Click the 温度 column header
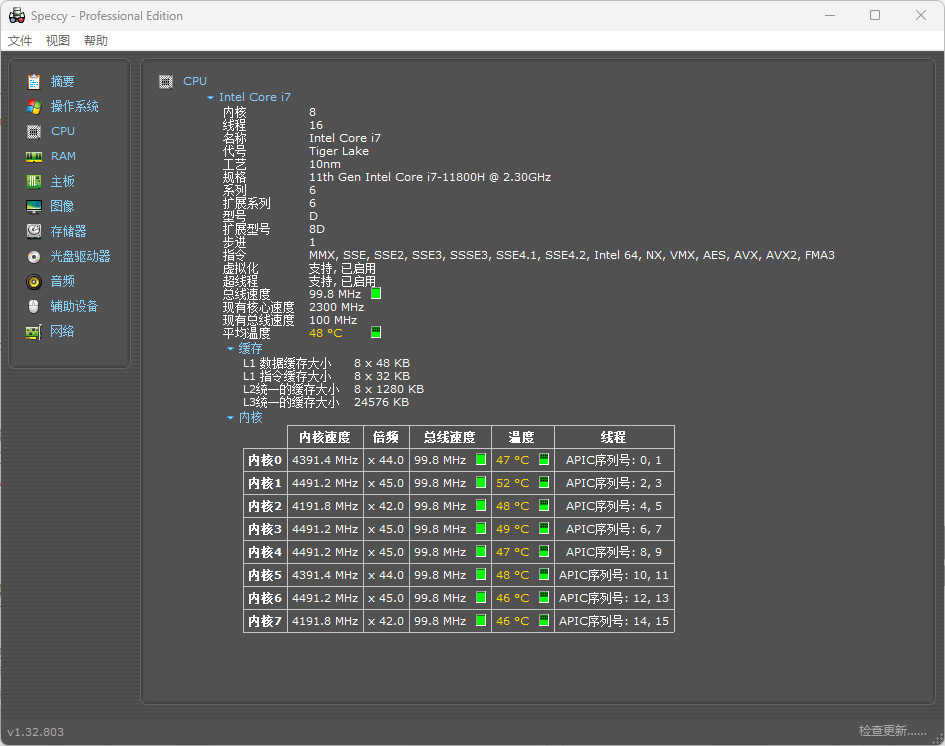 pyautogui.click(x=522, y=437)
